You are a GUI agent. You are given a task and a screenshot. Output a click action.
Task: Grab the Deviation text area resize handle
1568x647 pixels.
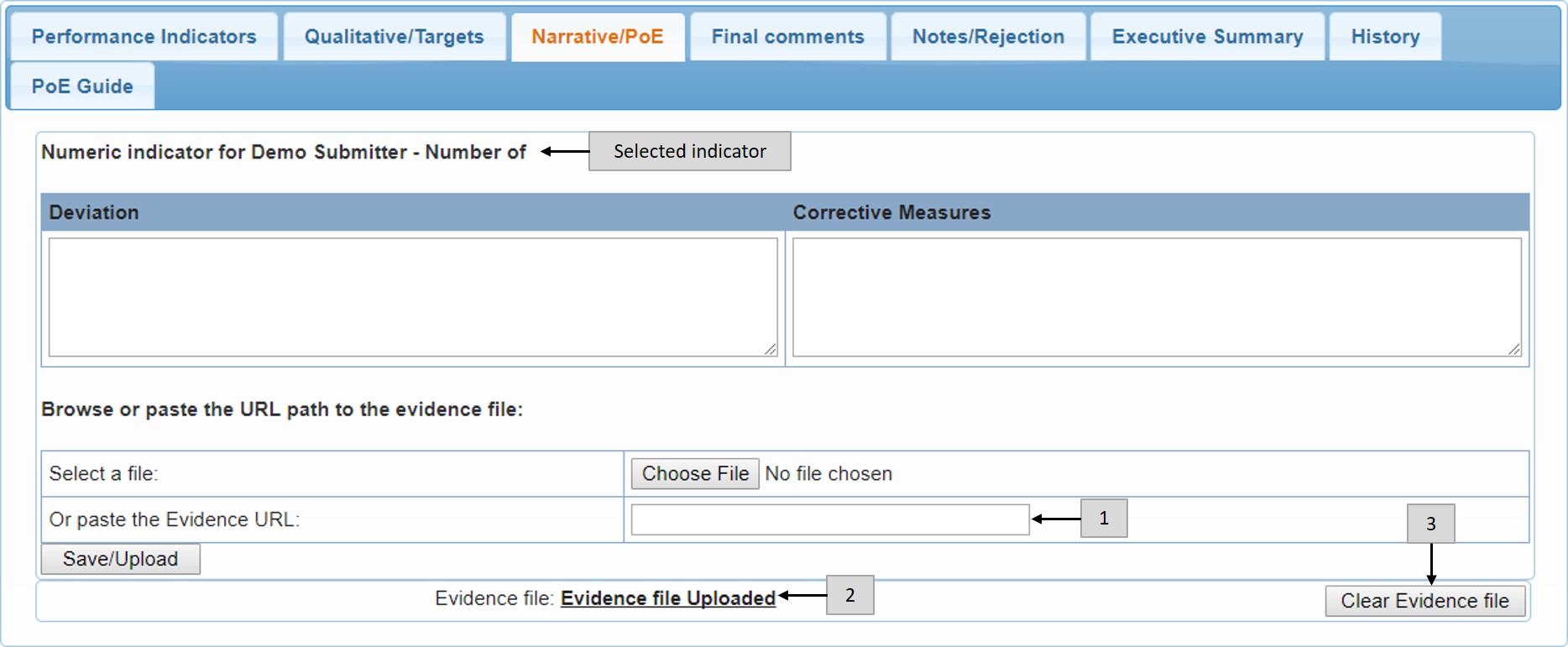pos(771,349)
